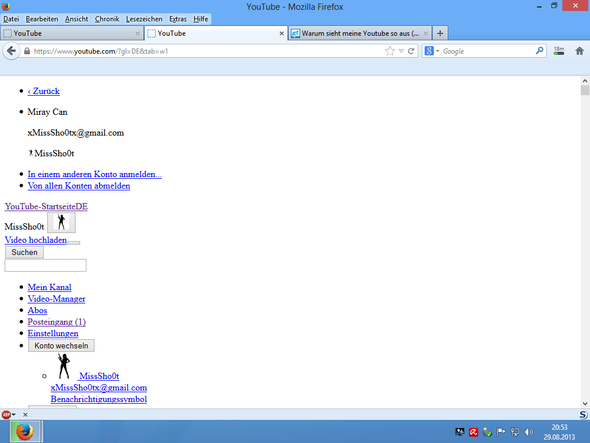
Task: Close the first YouTube tab
Action: point(138,33)
